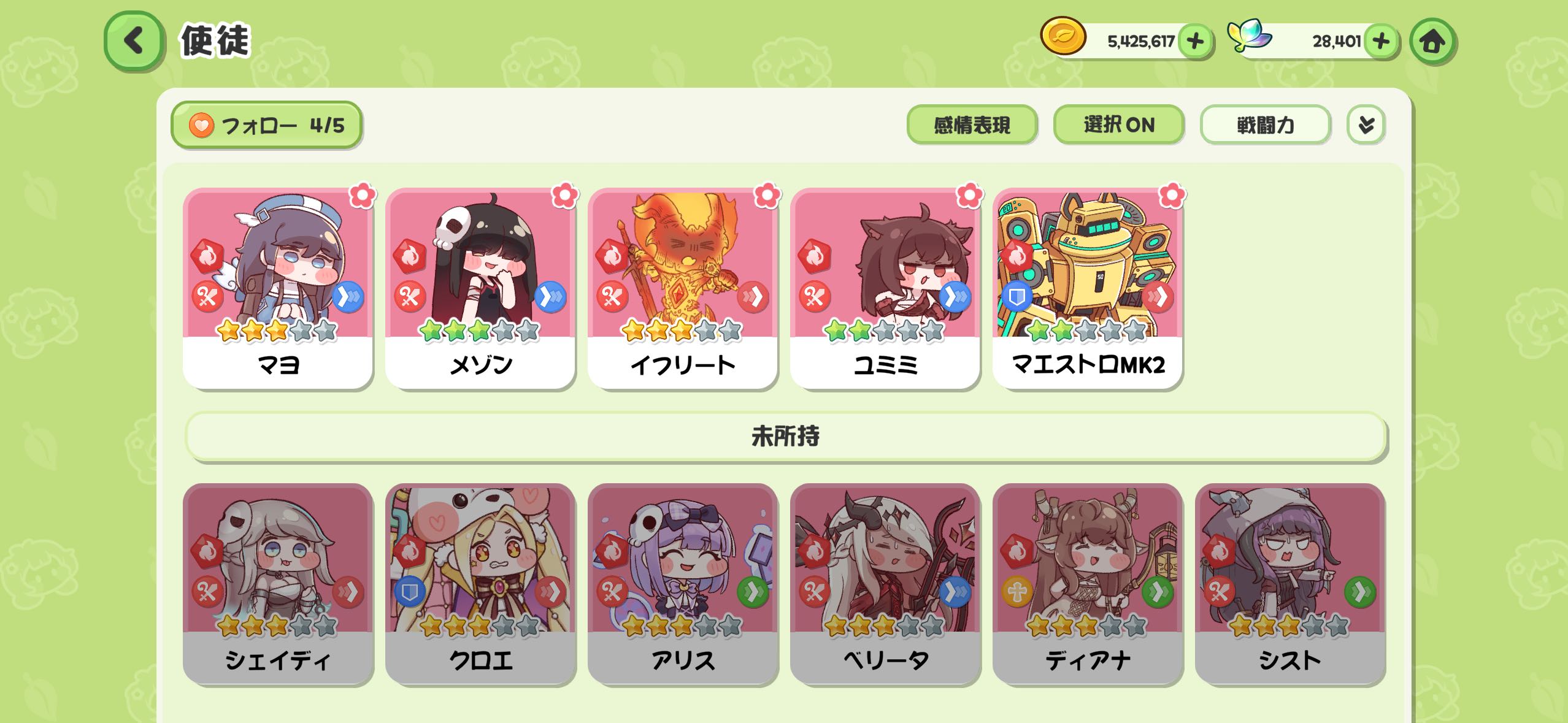The image size is (1568, 723).
Task: Toggle the flower favorite badge on メゾン
Action: pos(564,196)
